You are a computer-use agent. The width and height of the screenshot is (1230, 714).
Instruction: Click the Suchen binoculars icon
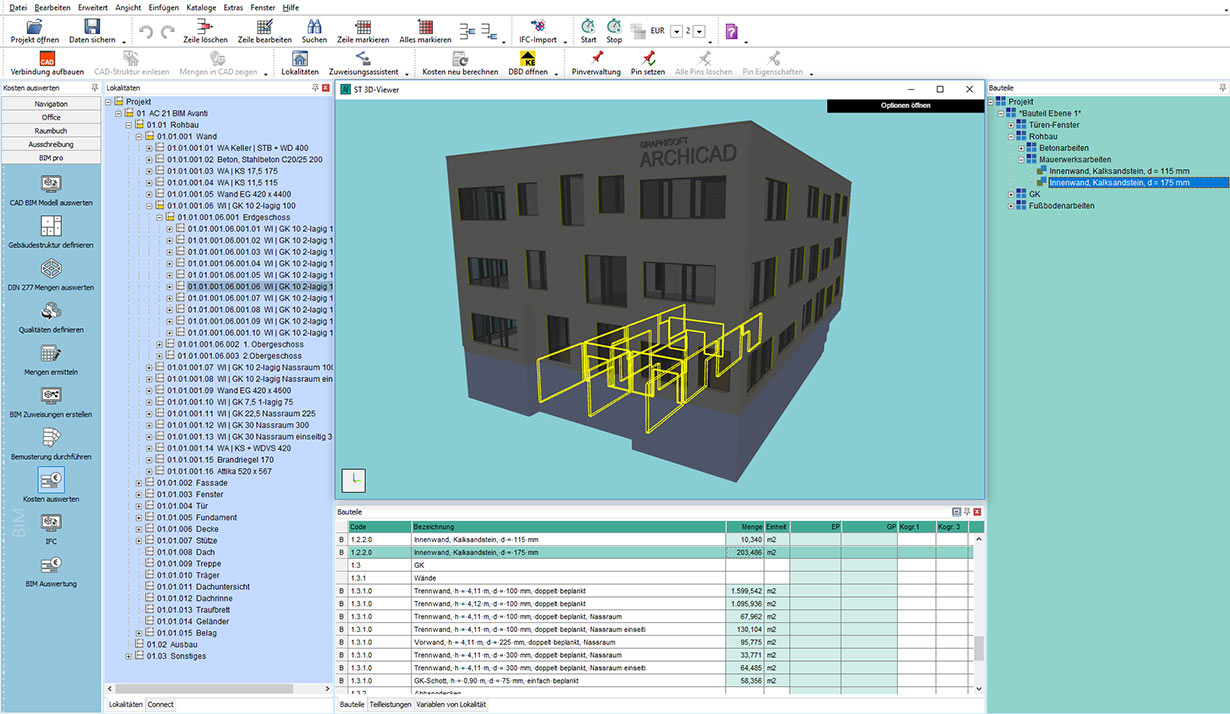[314, 27]
